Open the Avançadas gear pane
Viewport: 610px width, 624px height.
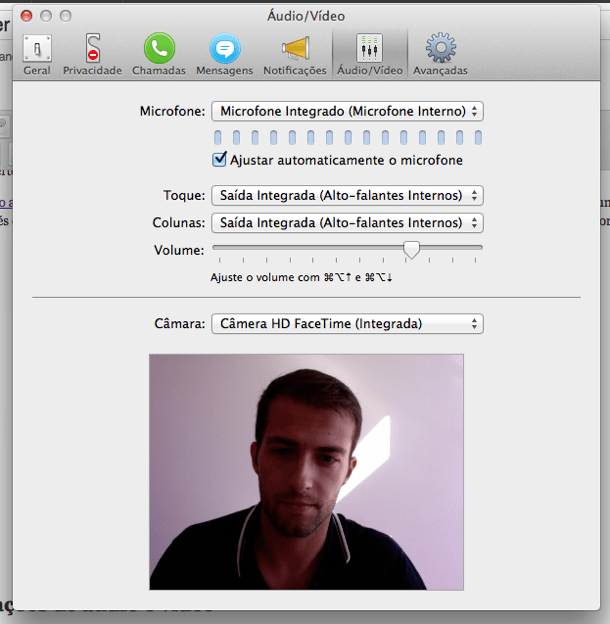click(x=440, y=55)
